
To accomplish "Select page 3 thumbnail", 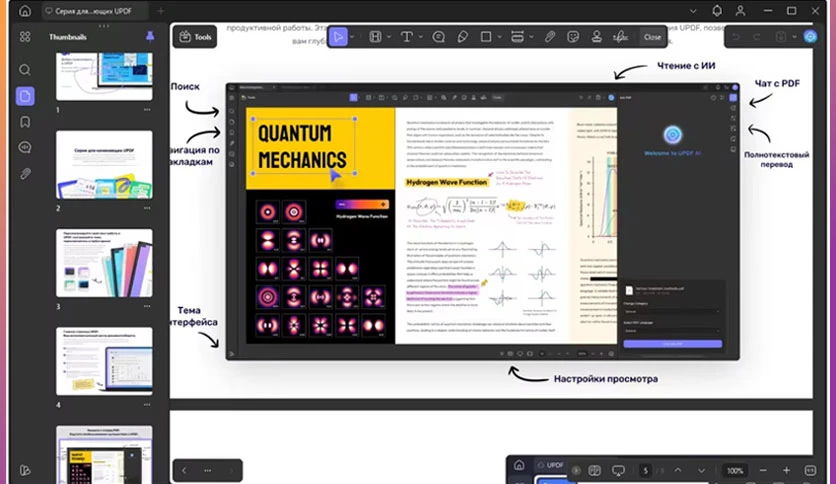I will 104,263.
